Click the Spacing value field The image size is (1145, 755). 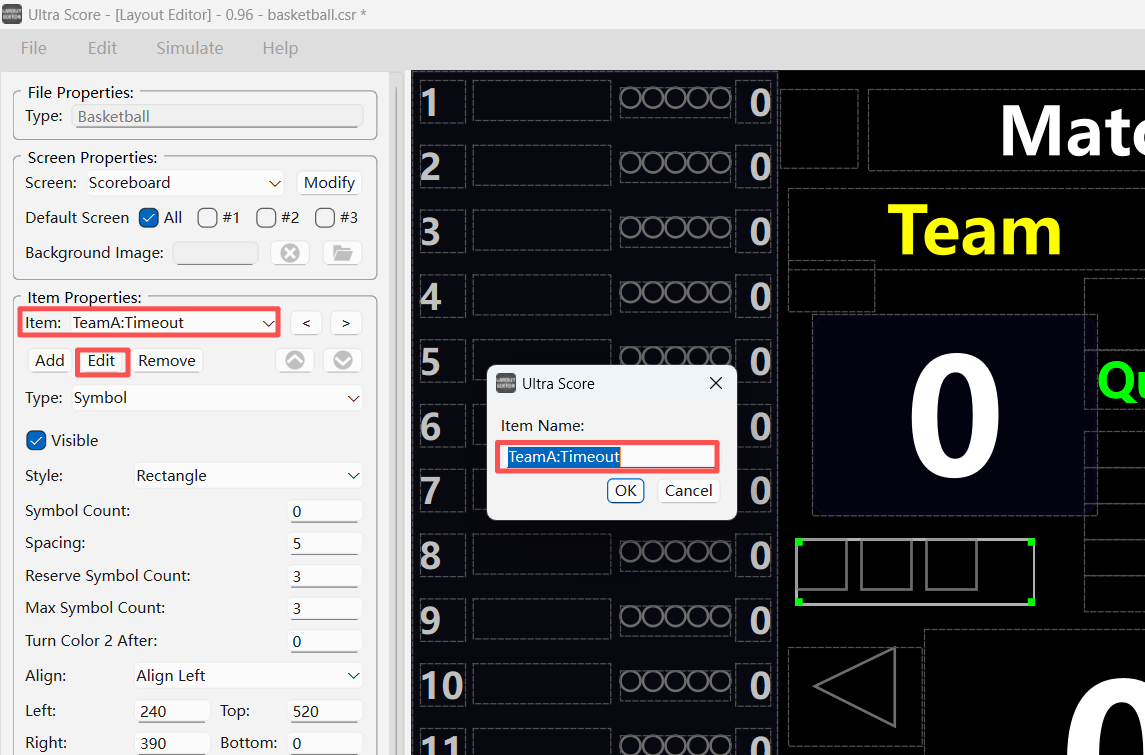[325, 543]
